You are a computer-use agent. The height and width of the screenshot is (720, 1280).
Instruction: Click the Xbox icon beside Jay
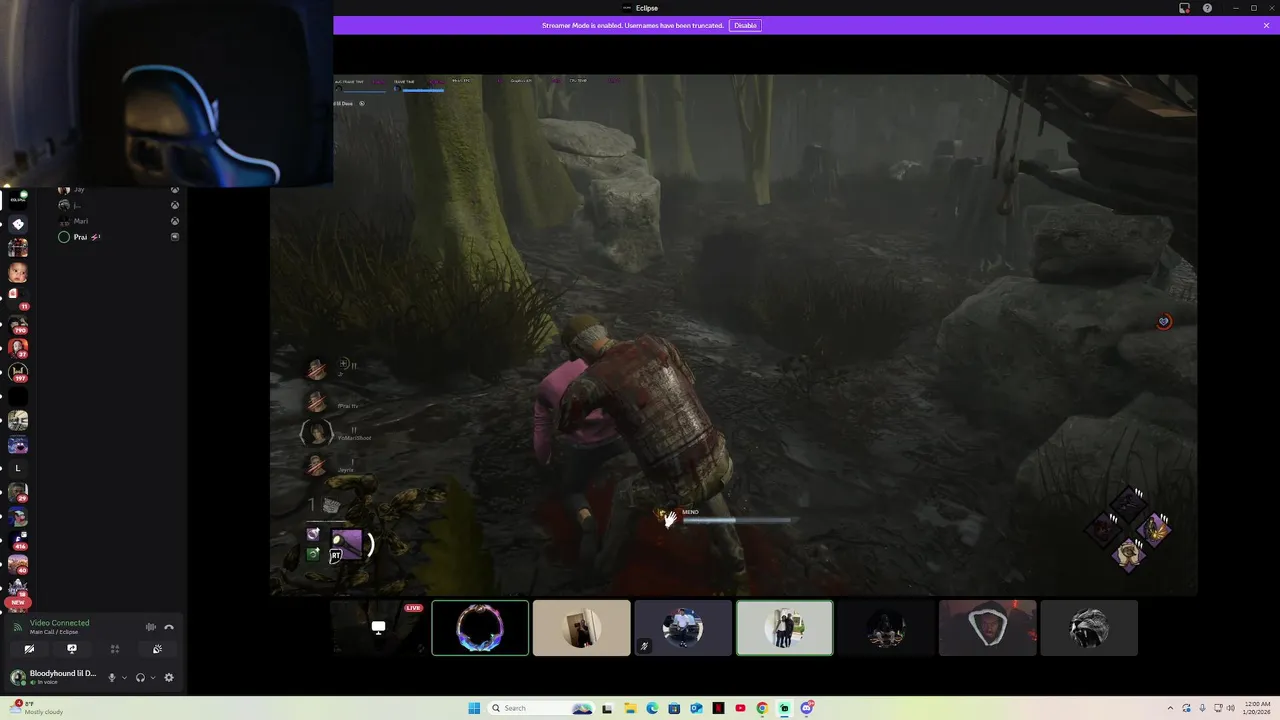175,189
